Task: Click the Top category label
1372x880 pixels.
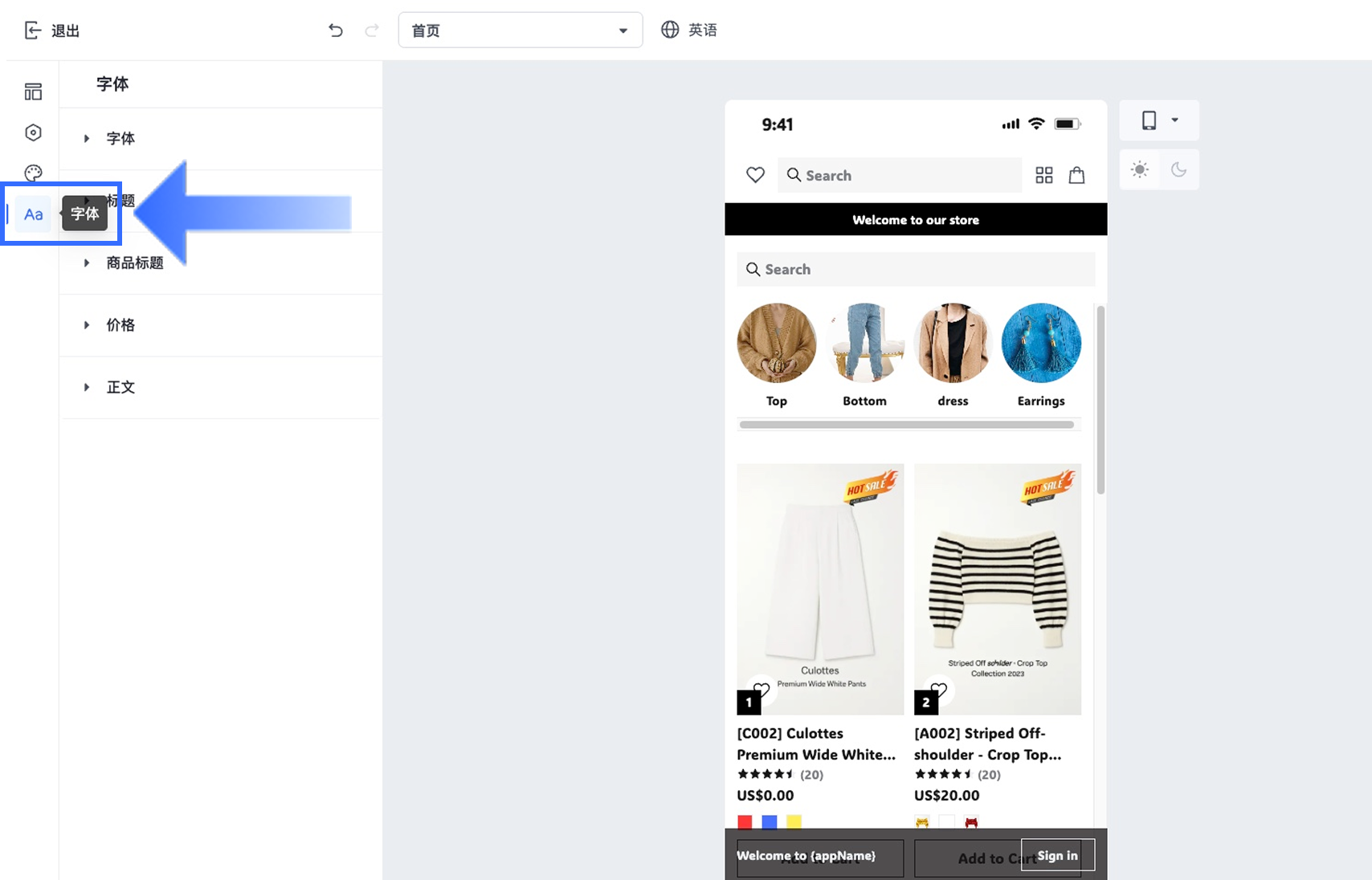Action: (x=777, y=401)
